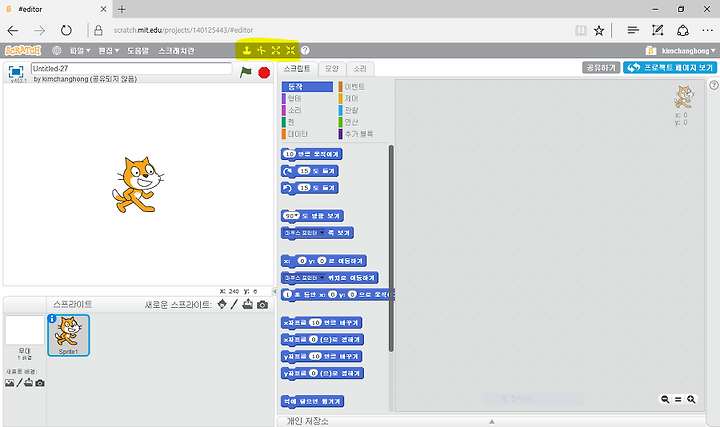Switch to the 모양 tab

point(332,69)
